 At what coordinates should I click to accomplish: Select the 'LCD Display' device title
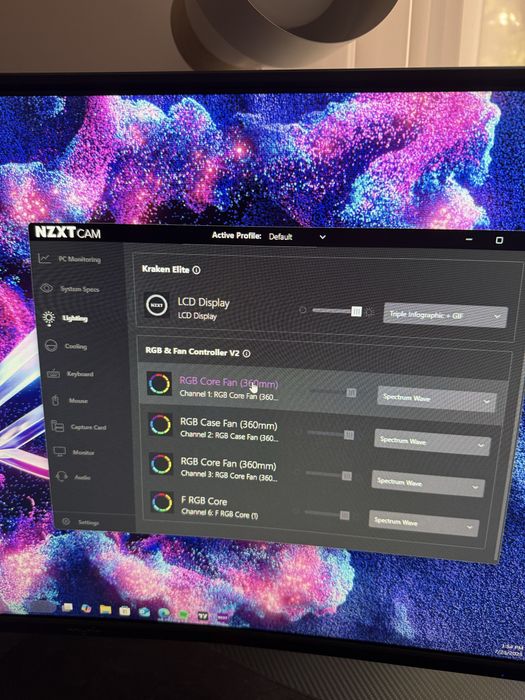(203, 302)
